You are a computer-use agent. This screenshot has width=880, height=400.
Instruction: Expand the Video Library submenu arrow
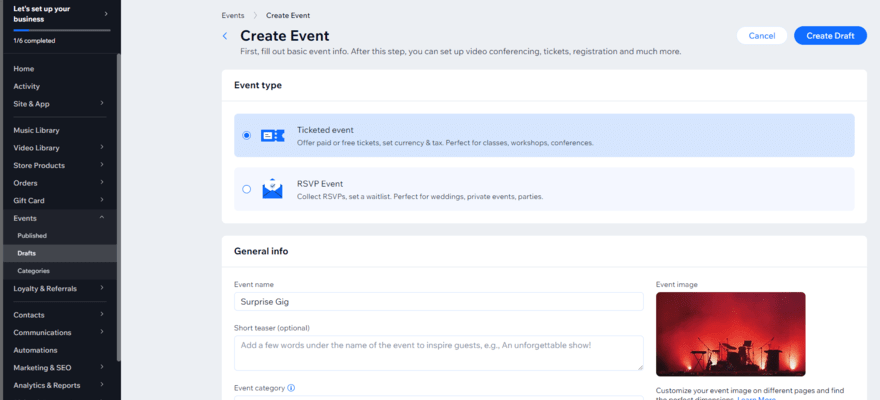(x=102, y=148)
